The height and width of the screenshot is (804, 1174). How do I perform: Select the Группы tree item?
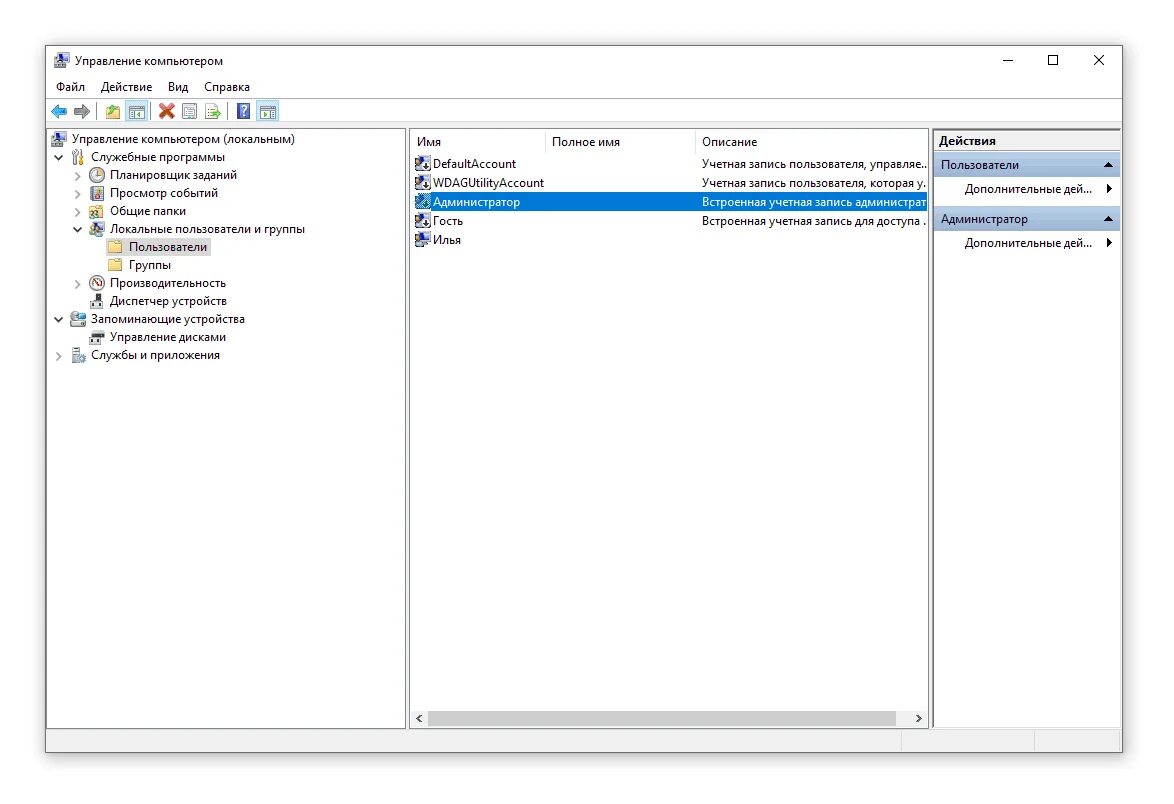(150, 265)
